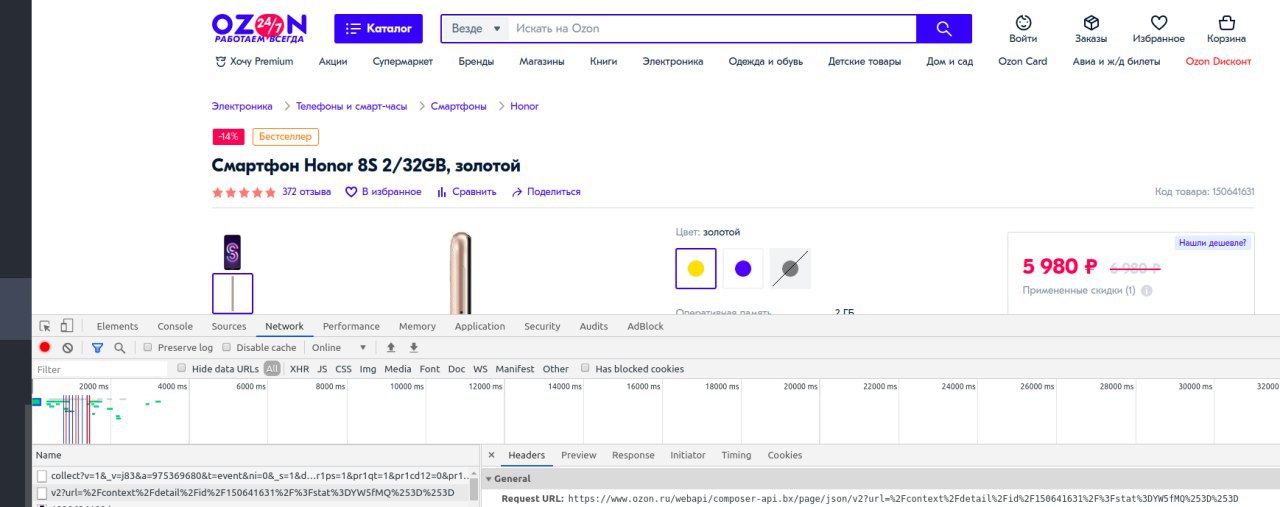
Task: Select the phone side-view thumbnail
Action: point(232,294)
